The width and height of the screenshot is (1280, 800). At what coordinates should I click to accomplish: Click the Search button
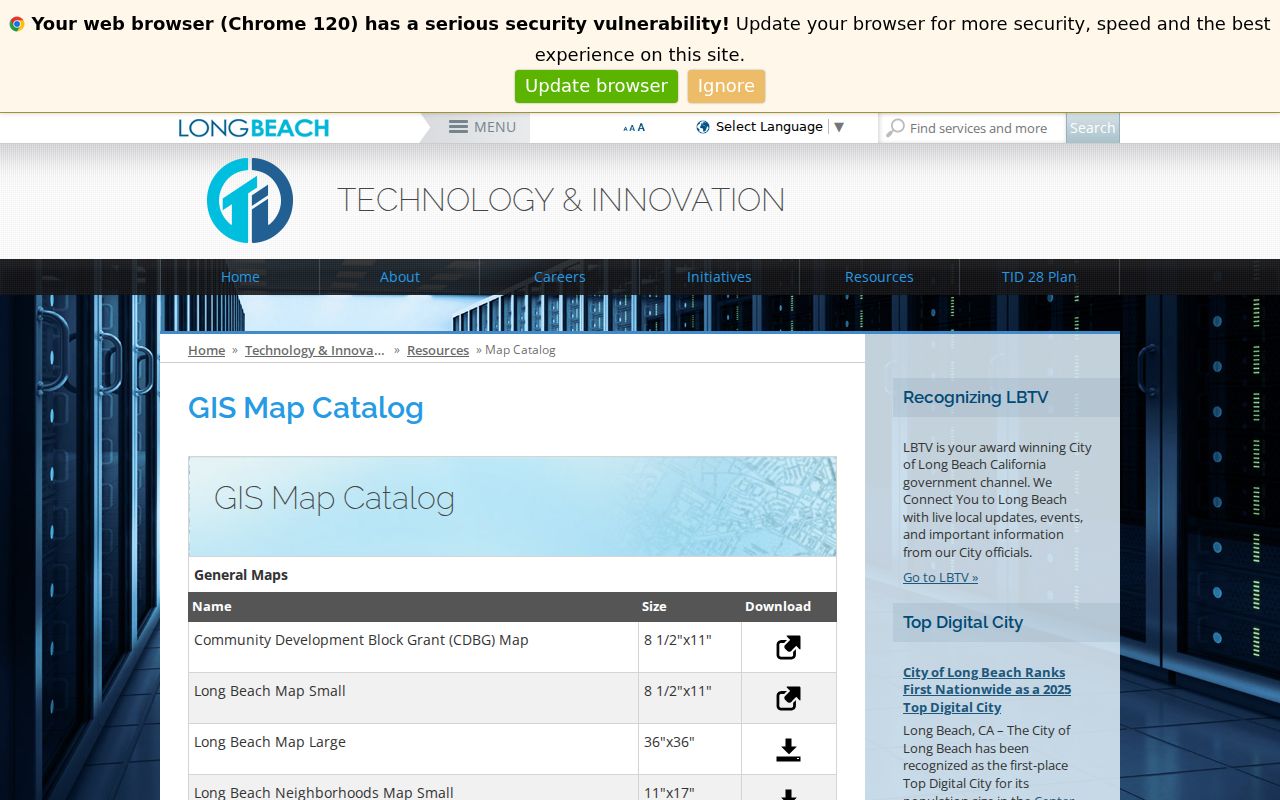click(1092, 128)
